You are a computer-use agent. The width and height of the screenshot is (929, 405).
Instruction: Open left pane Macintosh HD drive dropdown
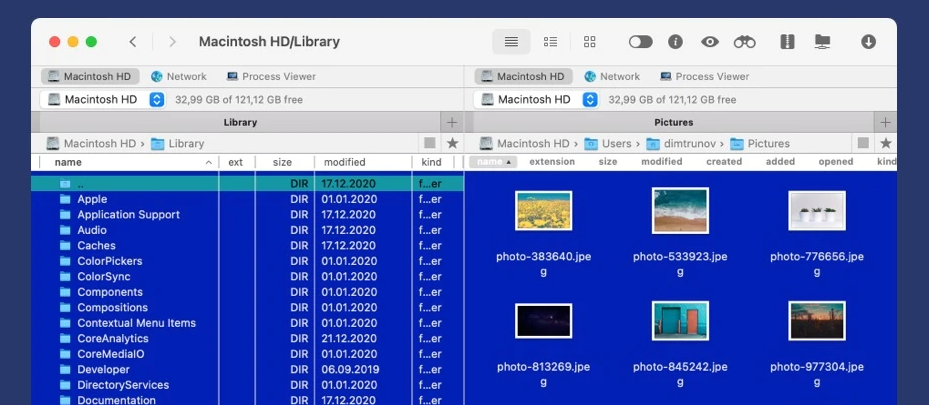156,99
